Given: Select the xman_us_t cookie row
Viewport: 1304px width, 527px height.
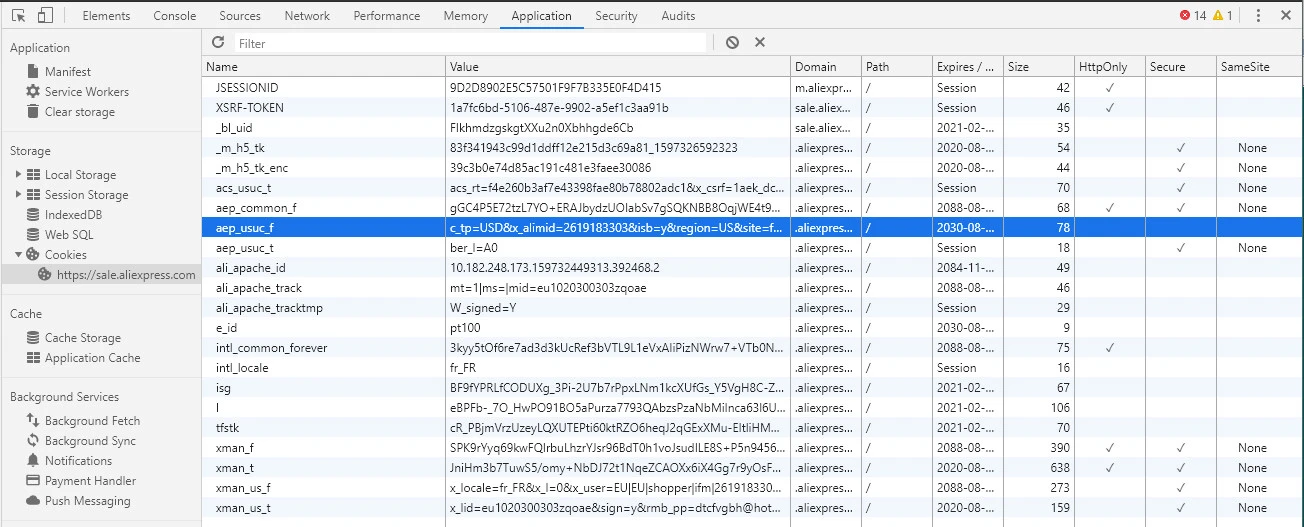Looking at the screenshot, I should point(753,508).
